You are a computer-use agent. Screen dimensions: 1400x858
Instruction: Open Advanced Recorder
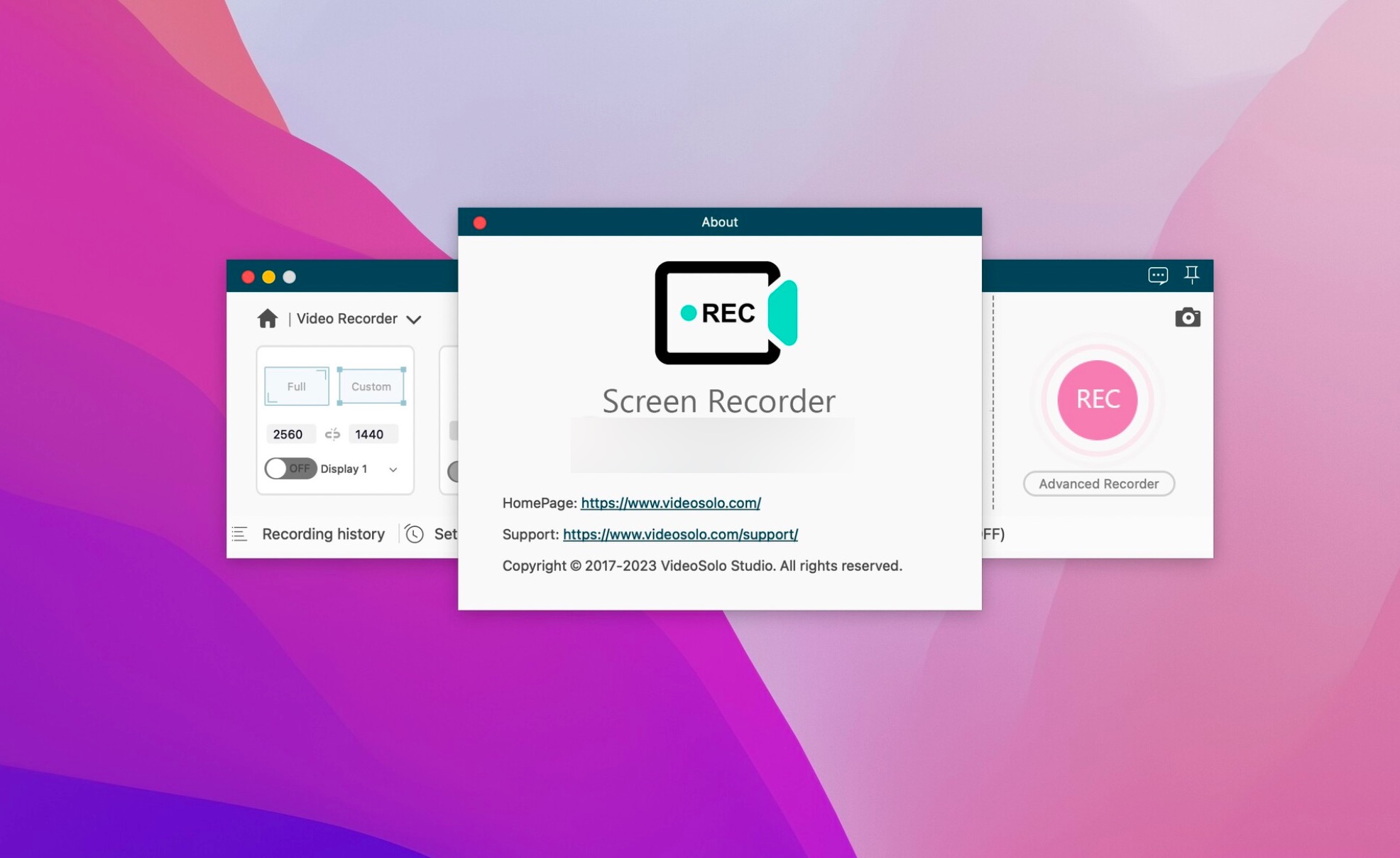click(1098, 484)
